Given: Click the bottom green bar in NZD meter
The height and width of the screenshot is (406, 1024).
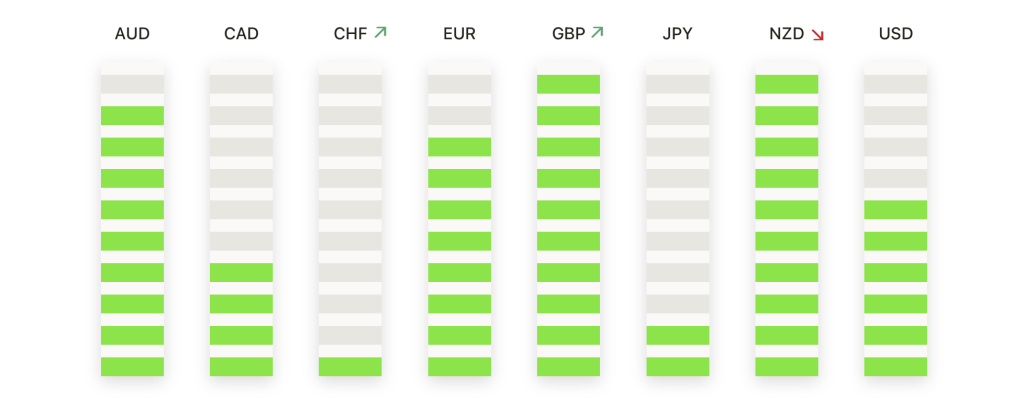Looking at the screenshot, I should 786,366.
